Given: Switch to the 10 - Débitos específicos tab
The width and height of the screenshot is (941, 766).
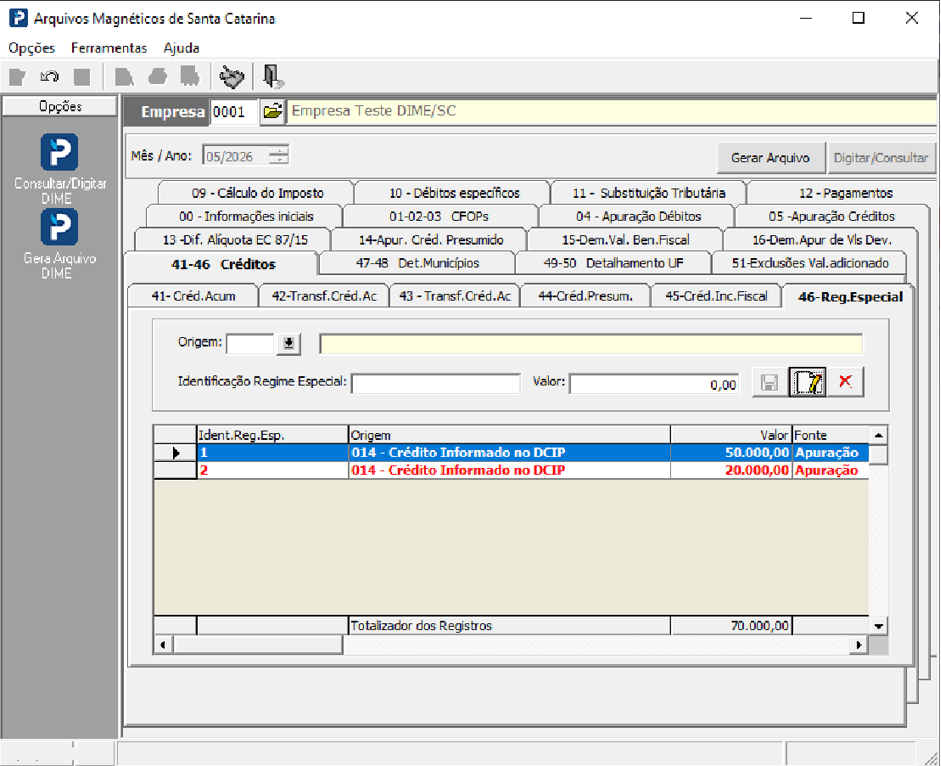Looking at the screenshot, I should 454,193.
